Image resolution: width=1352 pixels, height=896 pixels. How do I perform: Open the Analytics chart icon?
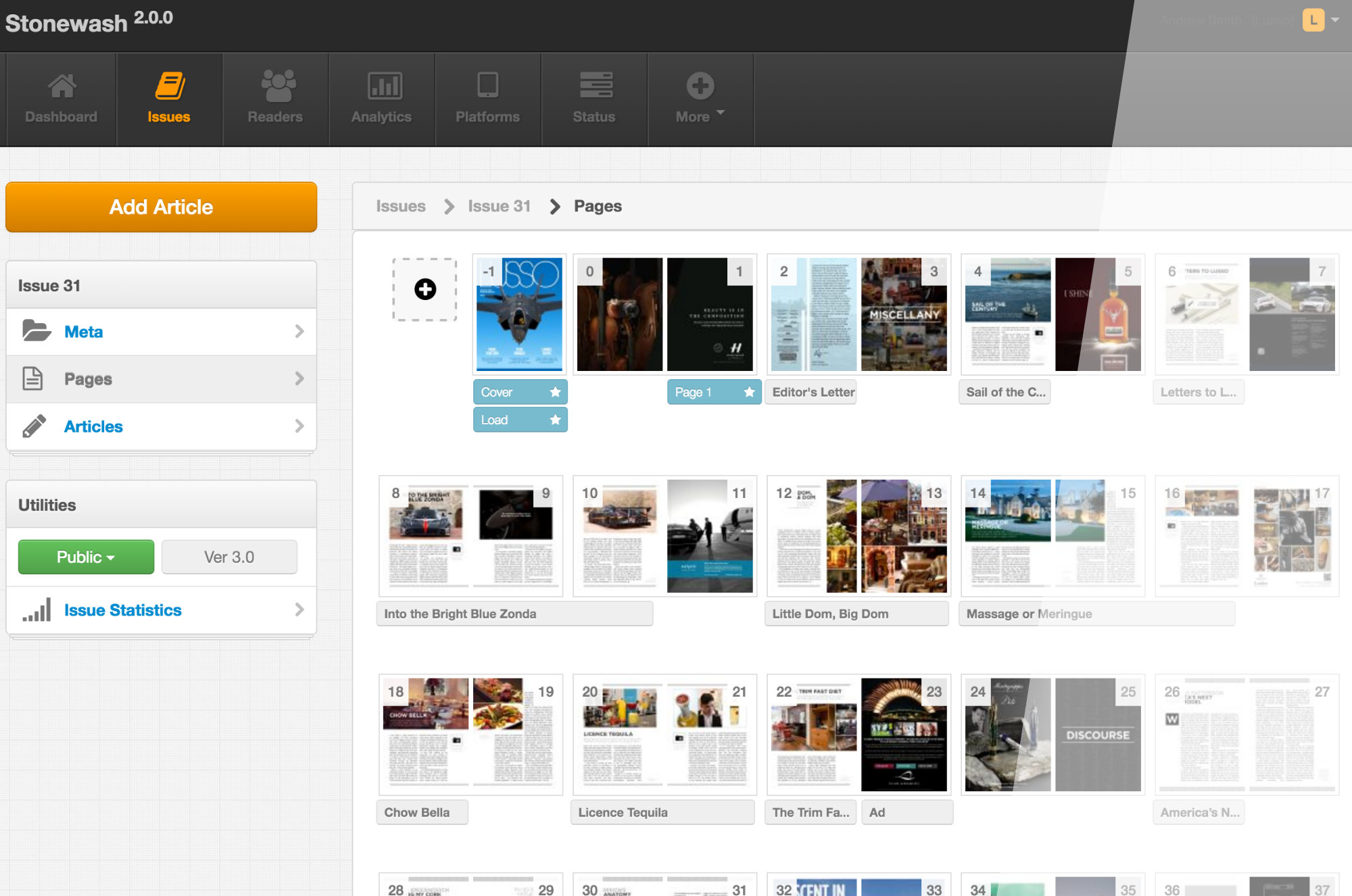coord(385,86)
